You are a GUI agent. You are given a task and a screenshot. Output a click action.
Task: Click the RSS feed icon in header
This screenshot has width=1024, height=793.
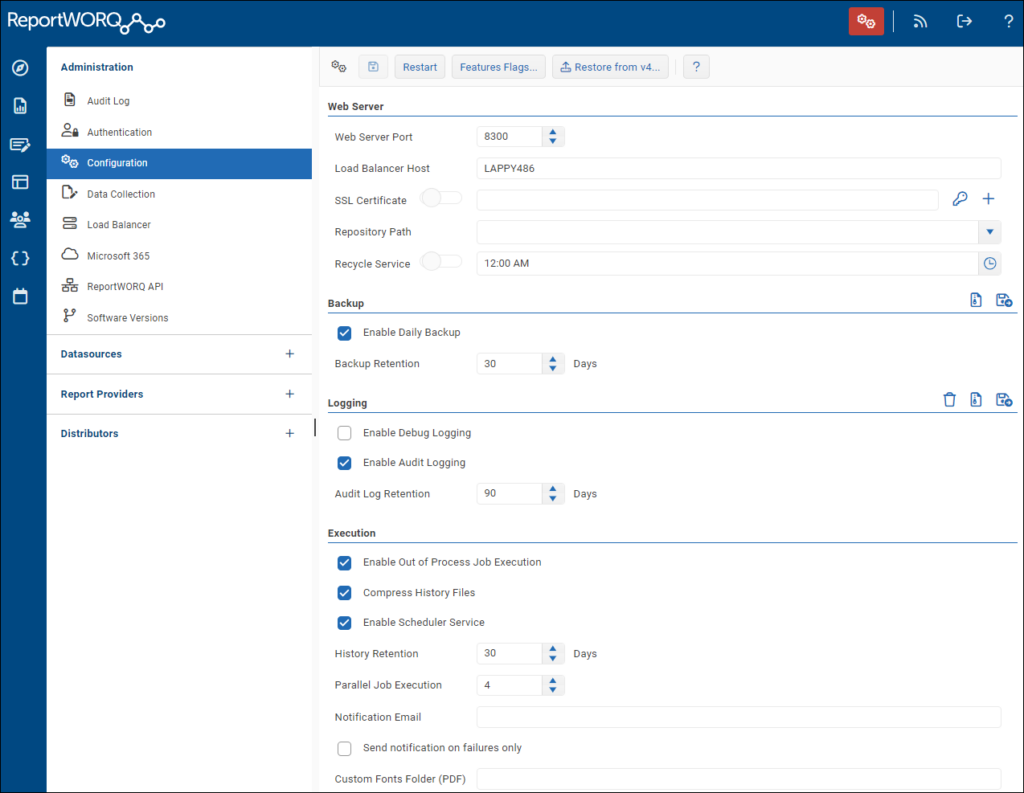point(920,22)
